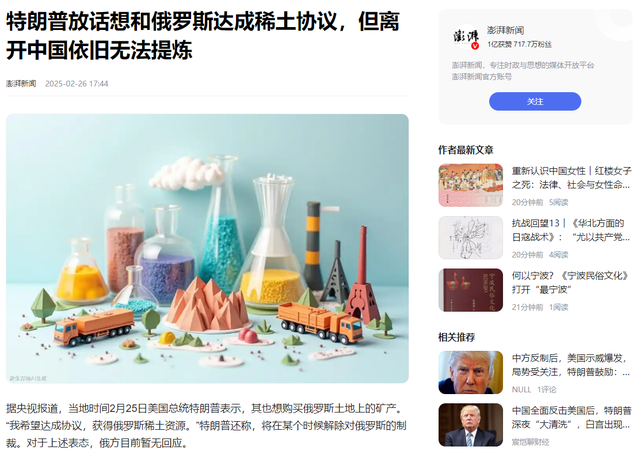Open article 重新认识中国女性｜红楼女子之死
The image size is (640, 454).
click(x=571, y=178)
